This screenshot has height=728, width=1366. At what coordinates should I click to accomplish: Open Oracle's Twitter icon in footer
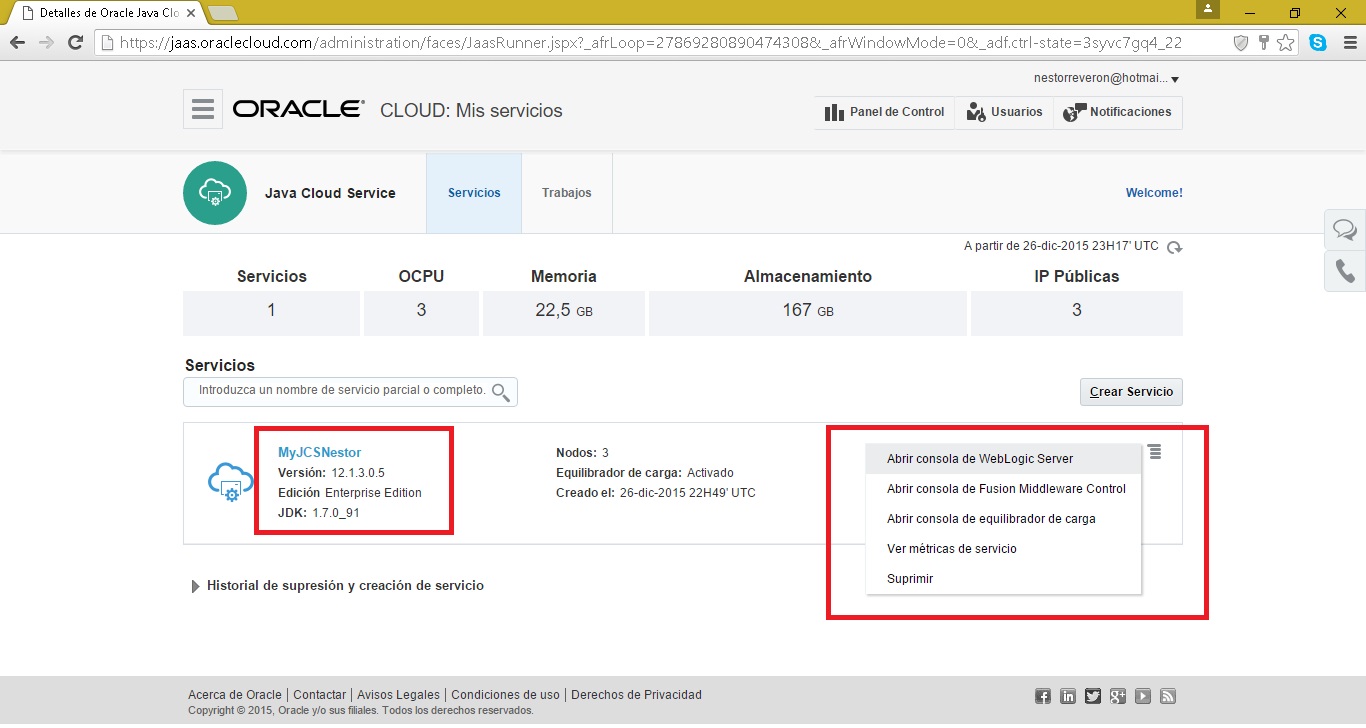coord(1093,696)
